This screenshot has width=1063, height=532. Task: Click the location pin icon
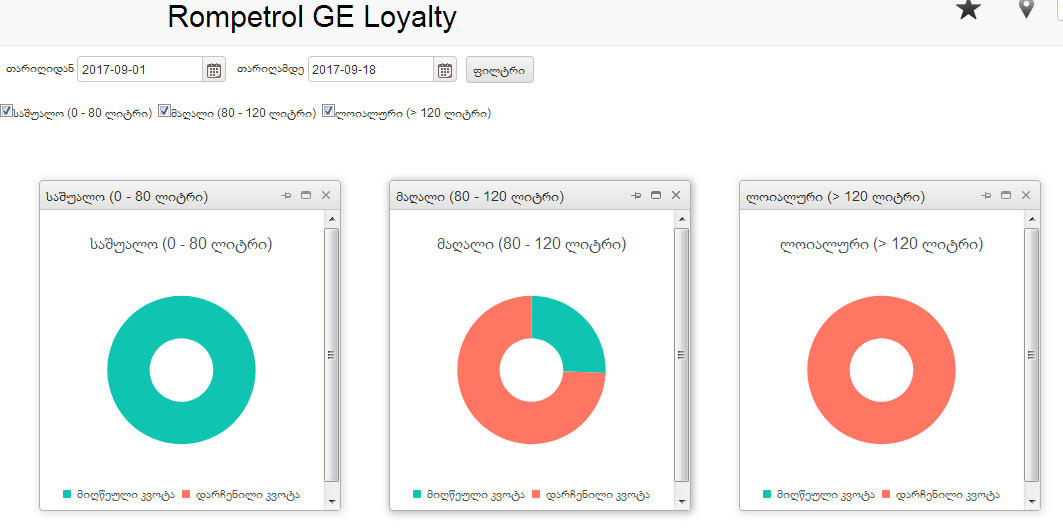click(x=1026, y=9)
